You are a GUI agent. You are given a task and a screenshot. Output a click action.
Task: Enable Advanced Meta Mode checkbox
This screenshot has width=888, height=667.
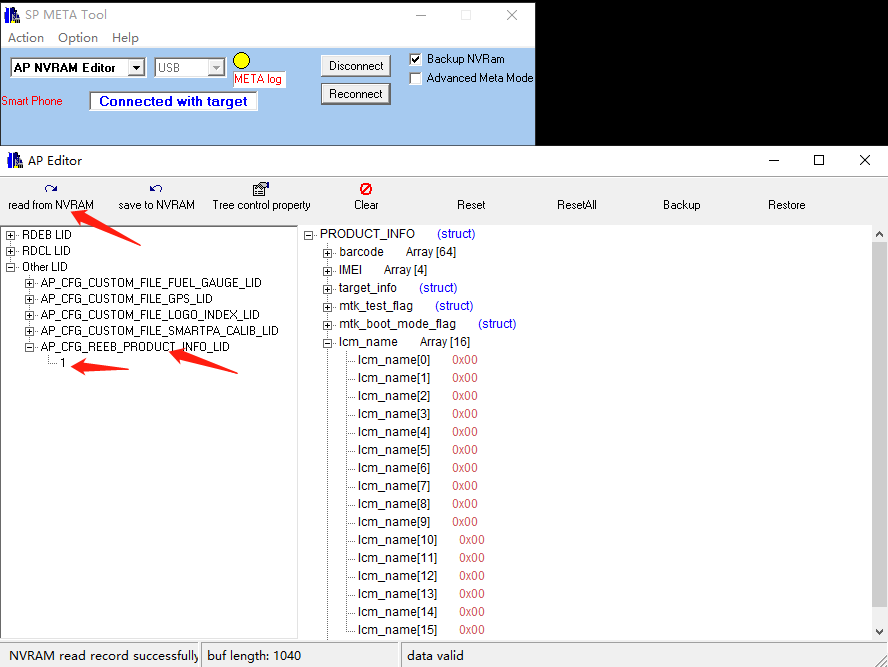pyautogui.click(x=416, y=78)
